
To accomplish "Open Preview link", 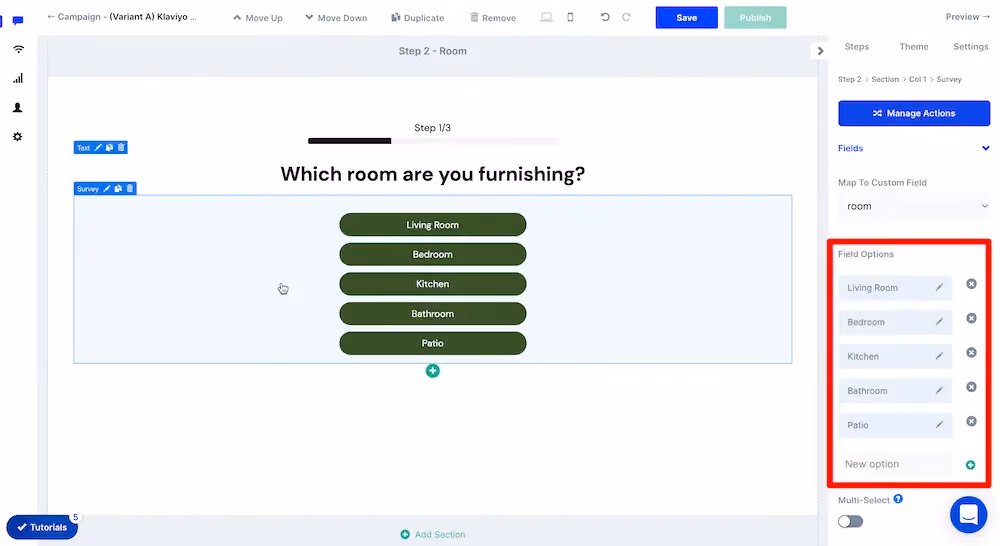I will coord(967,17).
